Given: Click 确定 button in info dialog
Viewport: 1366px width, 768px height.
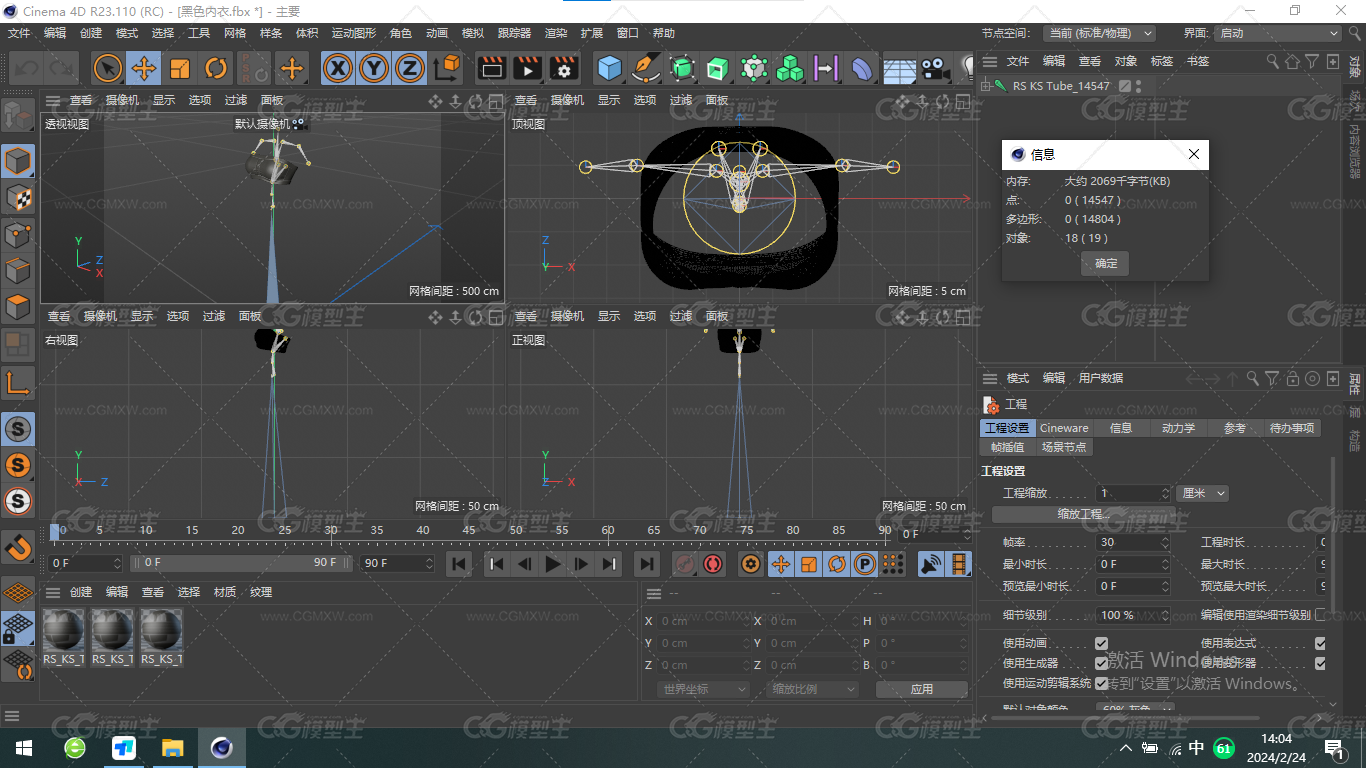Looking at the screenshot, I should [x=1106, y=263].
